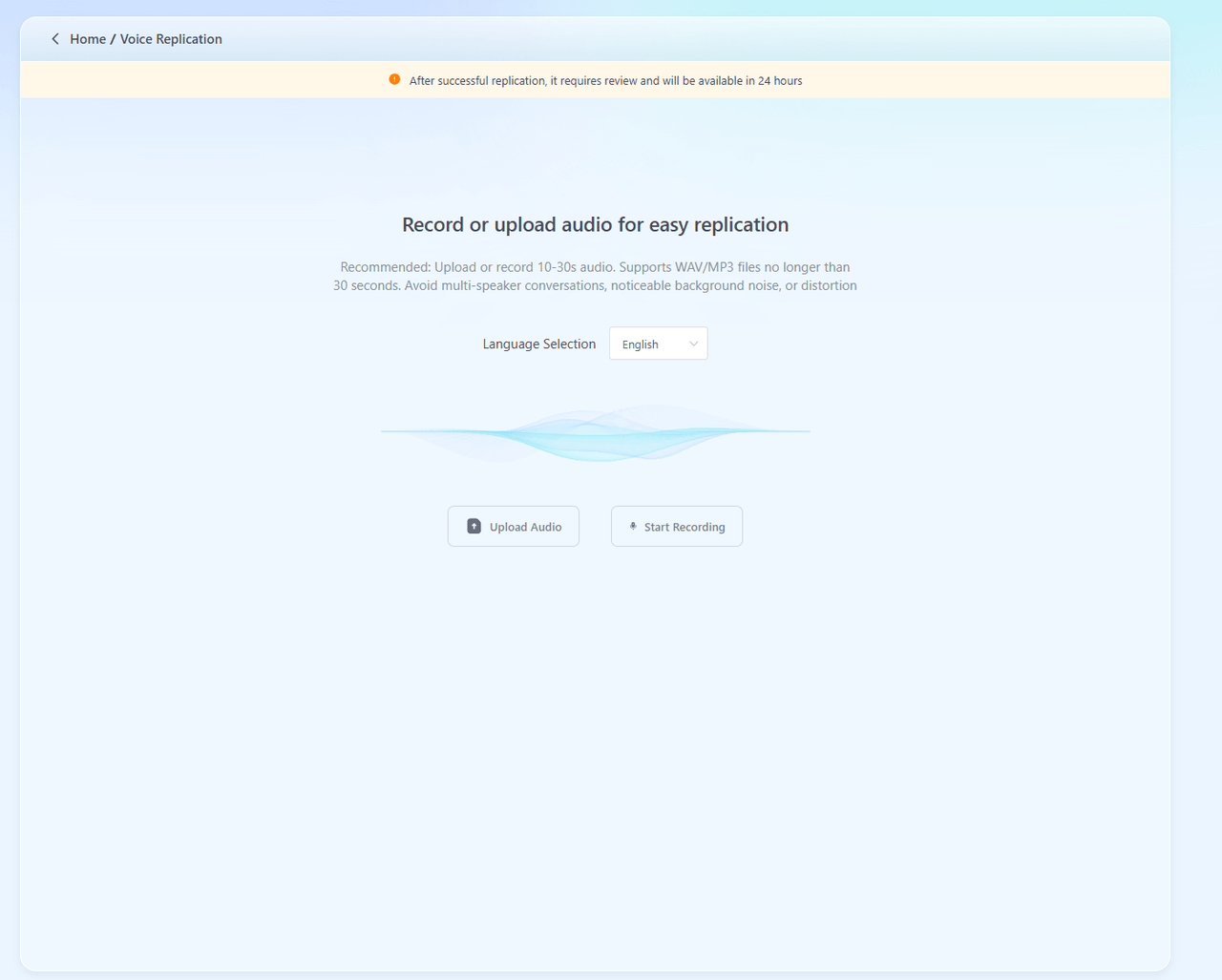Select the Voice Replication breadcrumb label

tap(171, 39)
